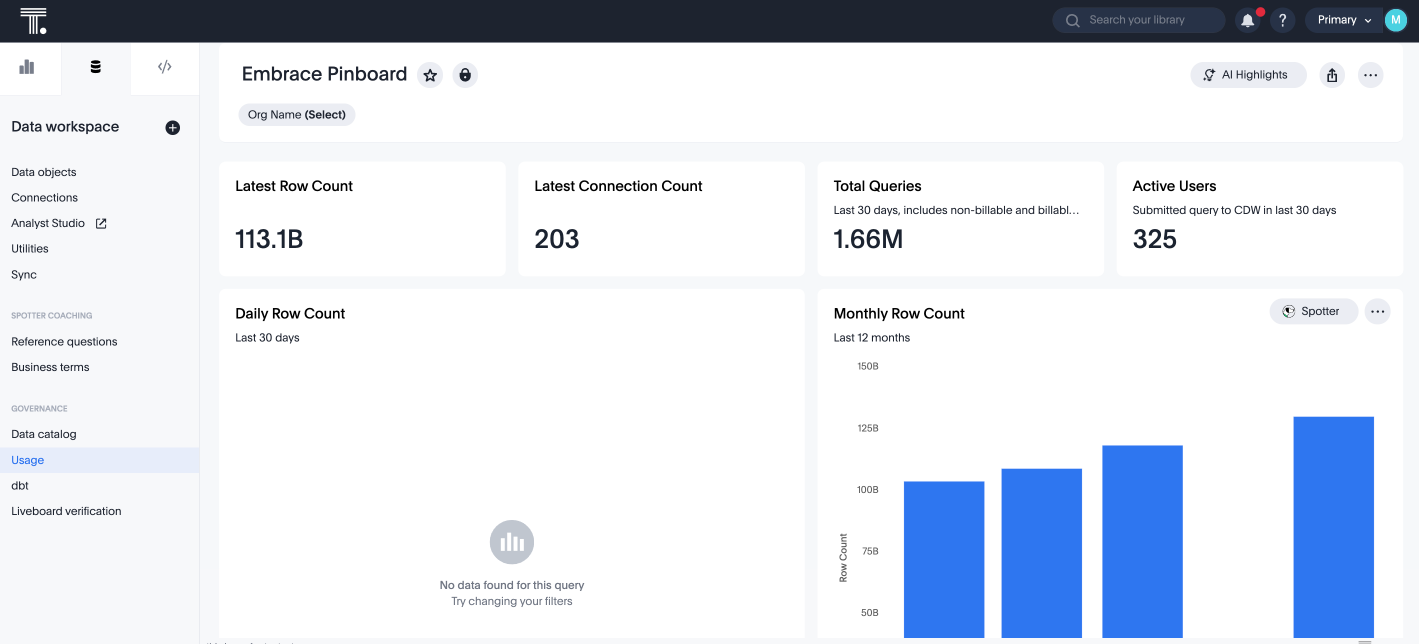Open options for the Monthly Row Count tile
The image size is (1419, 644).
[1377, 311]
